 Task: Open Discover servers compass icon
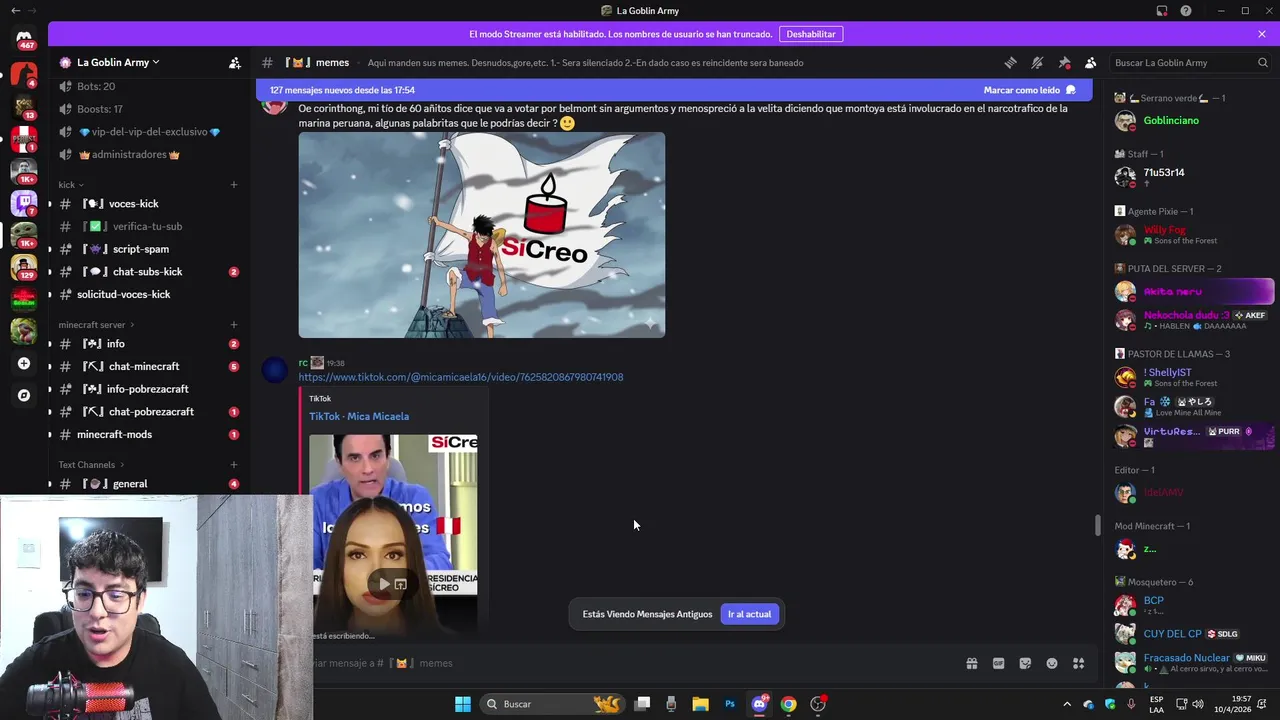click(24, 395)
